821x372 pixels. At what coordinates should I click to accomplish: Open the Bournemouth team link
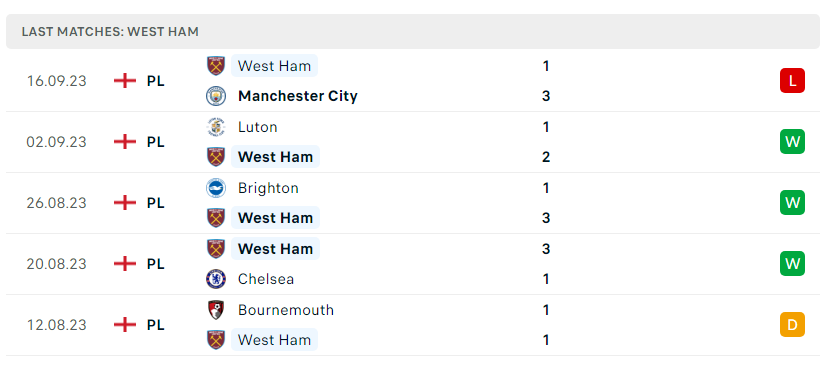pyautogui.click(x=286, y=310)
